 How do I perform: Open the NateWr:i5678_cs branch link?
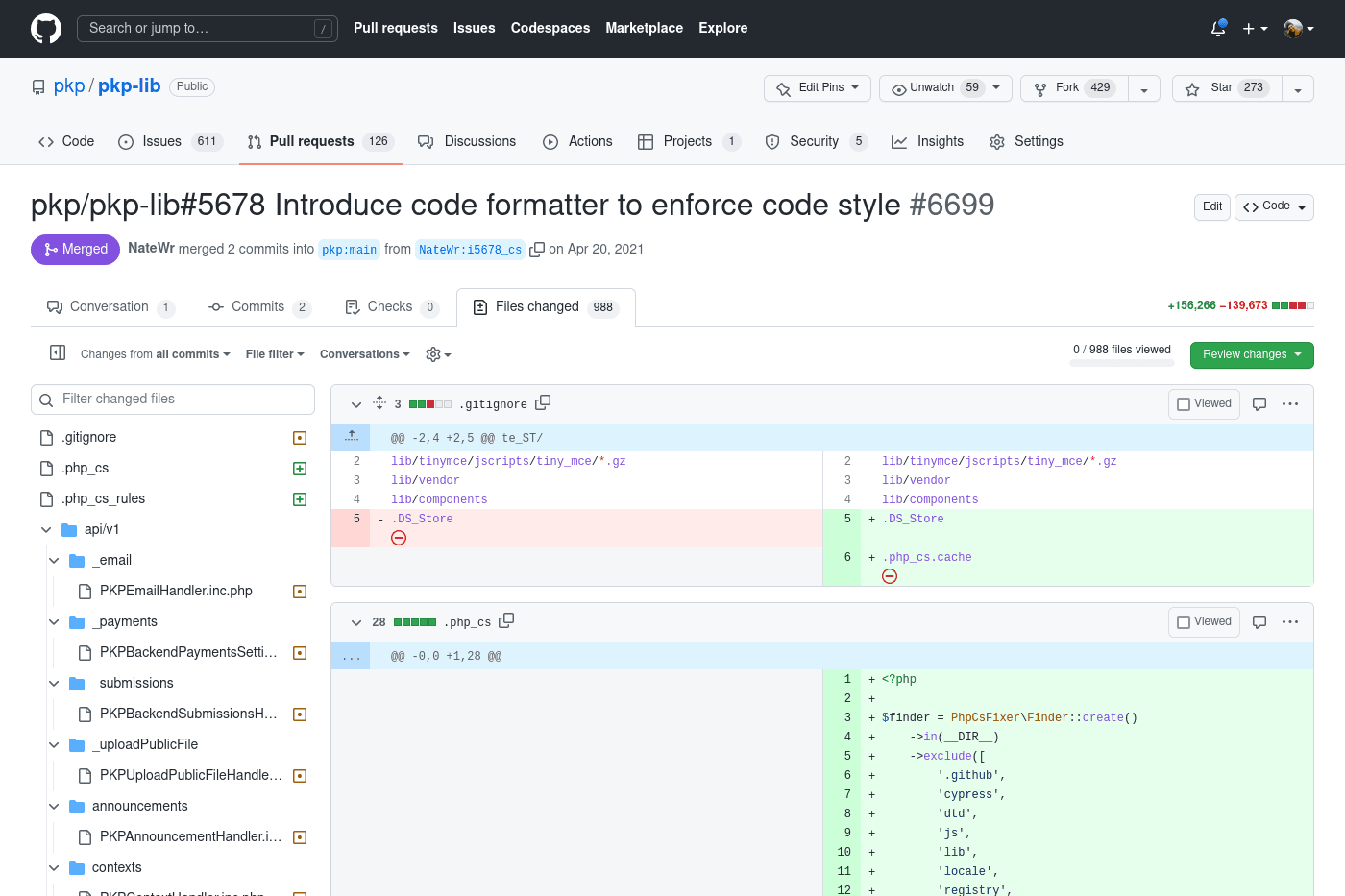[470, 249]
